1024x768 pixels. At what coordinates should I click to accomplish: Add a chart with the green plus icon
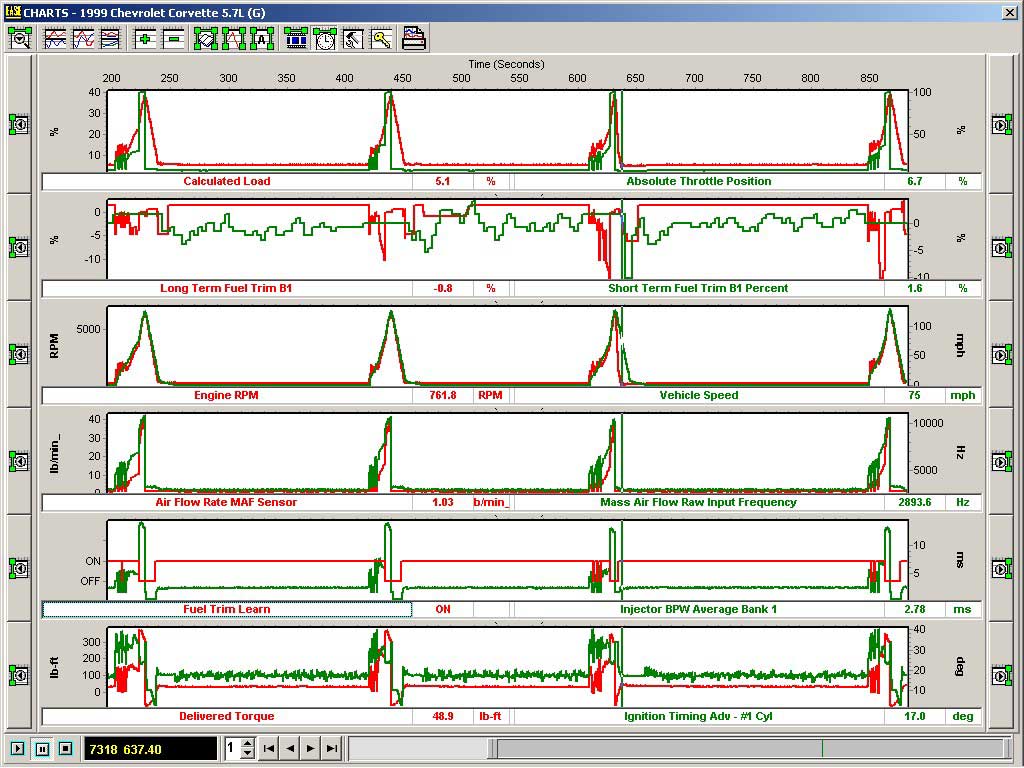pyautogui.click(x=145, y=39)
